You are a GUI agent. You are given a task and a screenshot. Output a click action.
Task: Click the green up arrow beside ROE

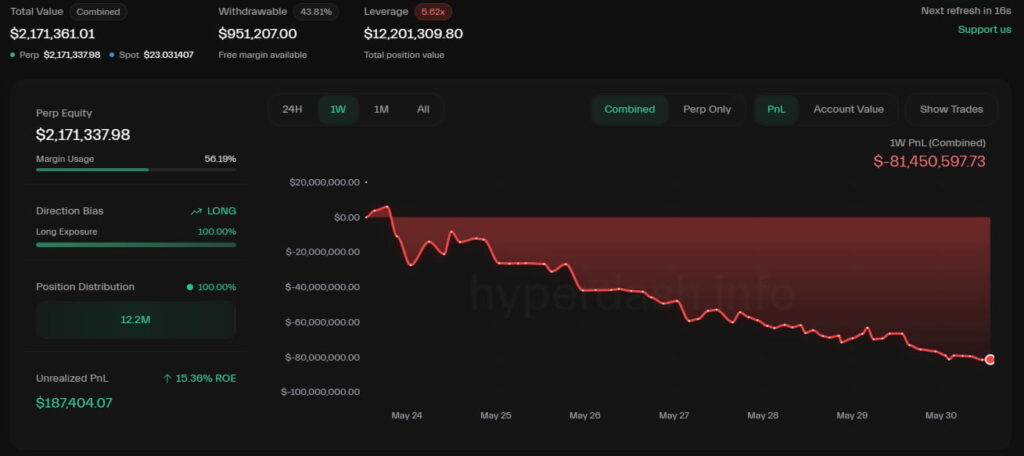coord(167,378)
